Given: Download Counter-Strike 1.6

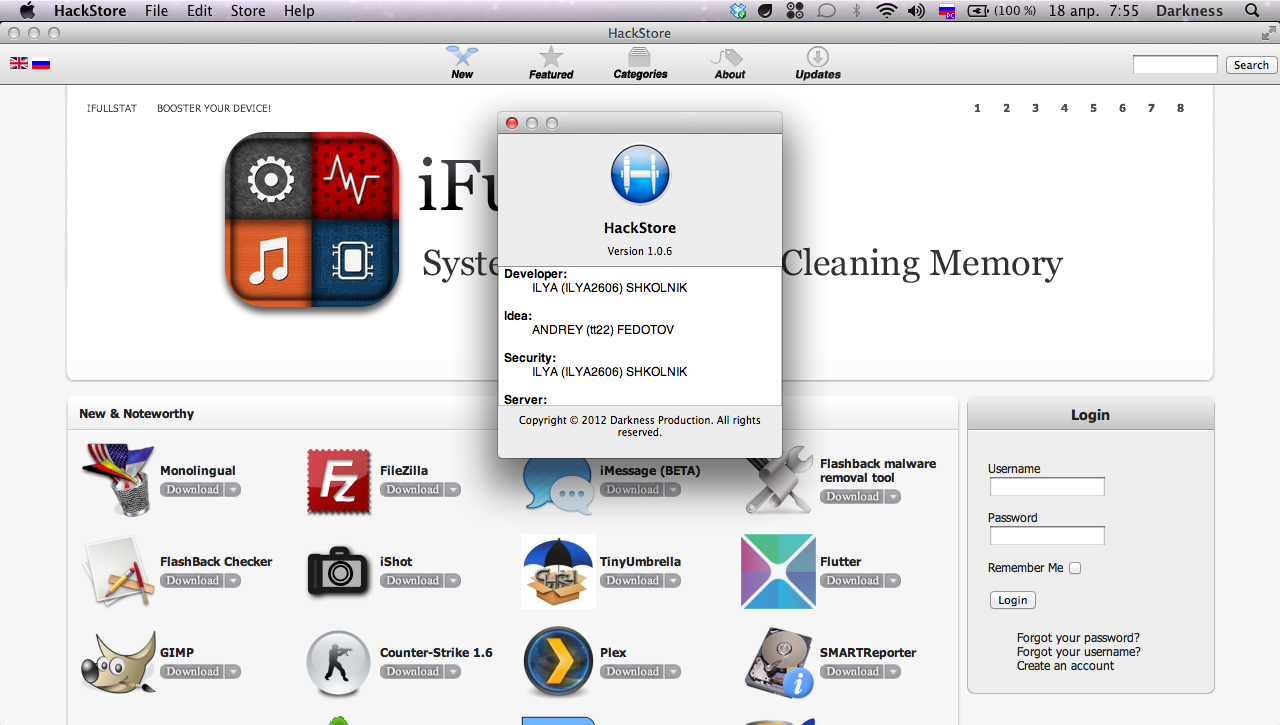Looking at the screenshot, I should 412,672.
